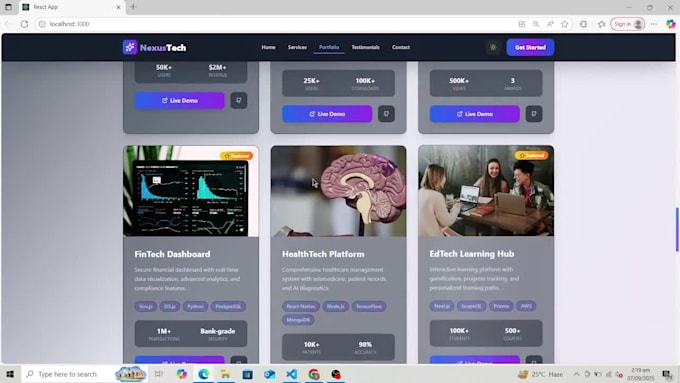Click the Featured badge on EdTech Learning Hub
Image resolution: width=680 pixels, height=383 pixels.
coord(531,155)
